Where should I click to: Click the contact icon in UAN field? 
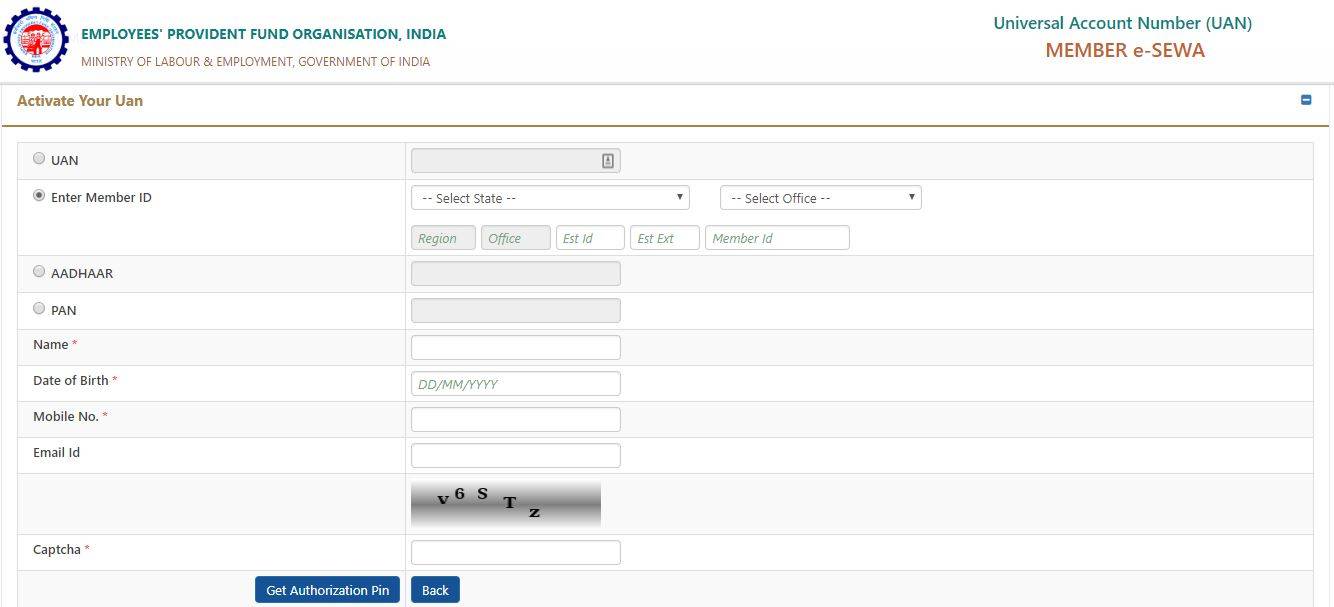click(607, 161)
